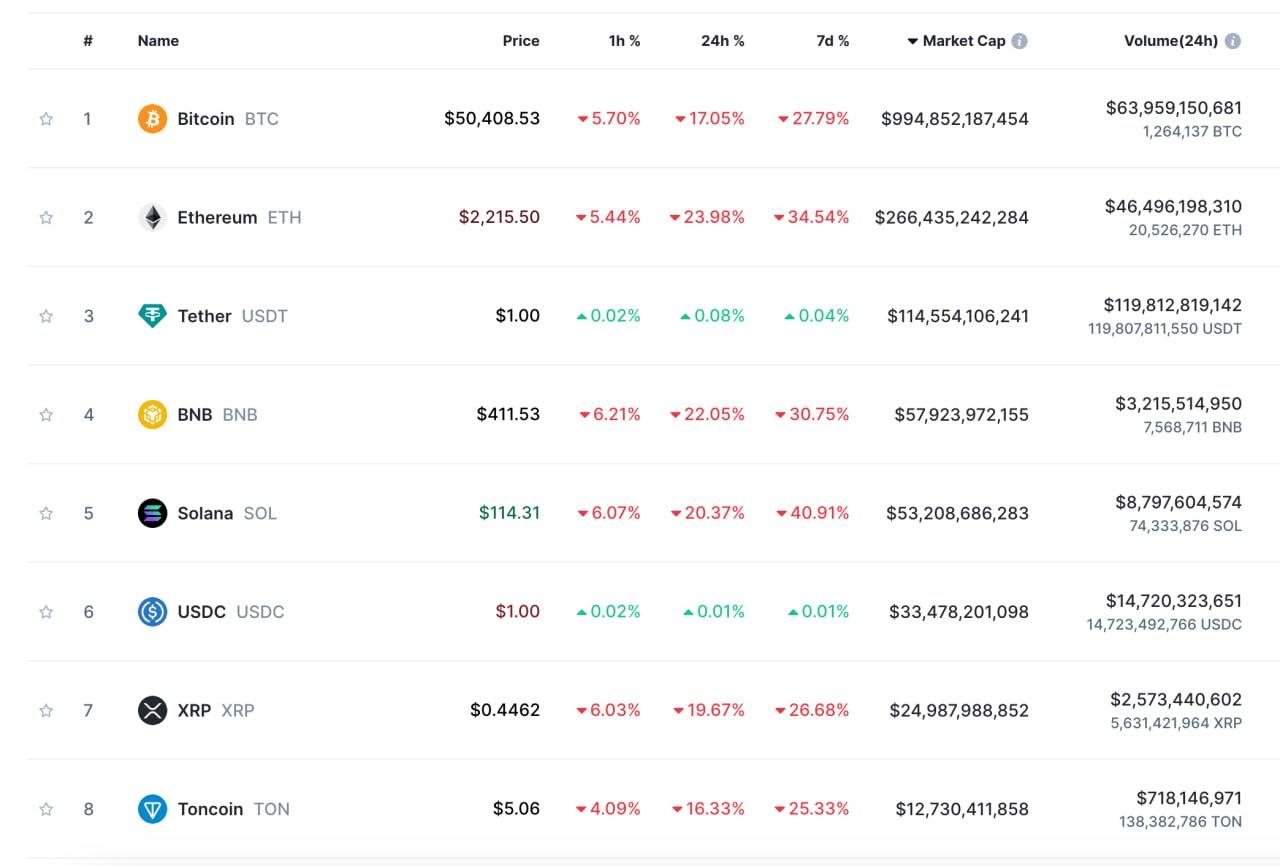
Task: Sort the list by Name header
Action: pos(158,41)
